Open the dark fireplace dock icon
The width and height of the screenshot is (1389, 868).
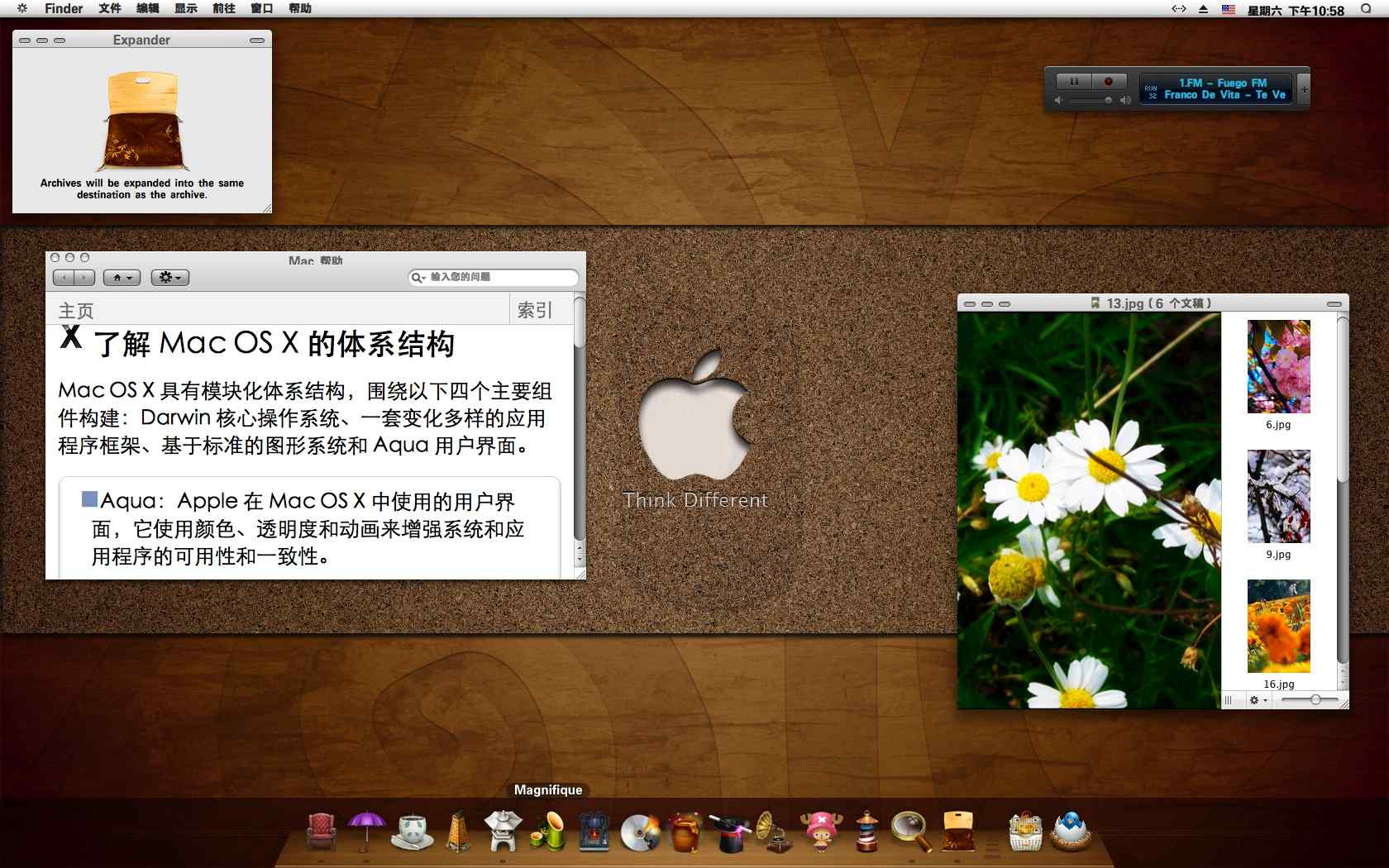(594, 832)
